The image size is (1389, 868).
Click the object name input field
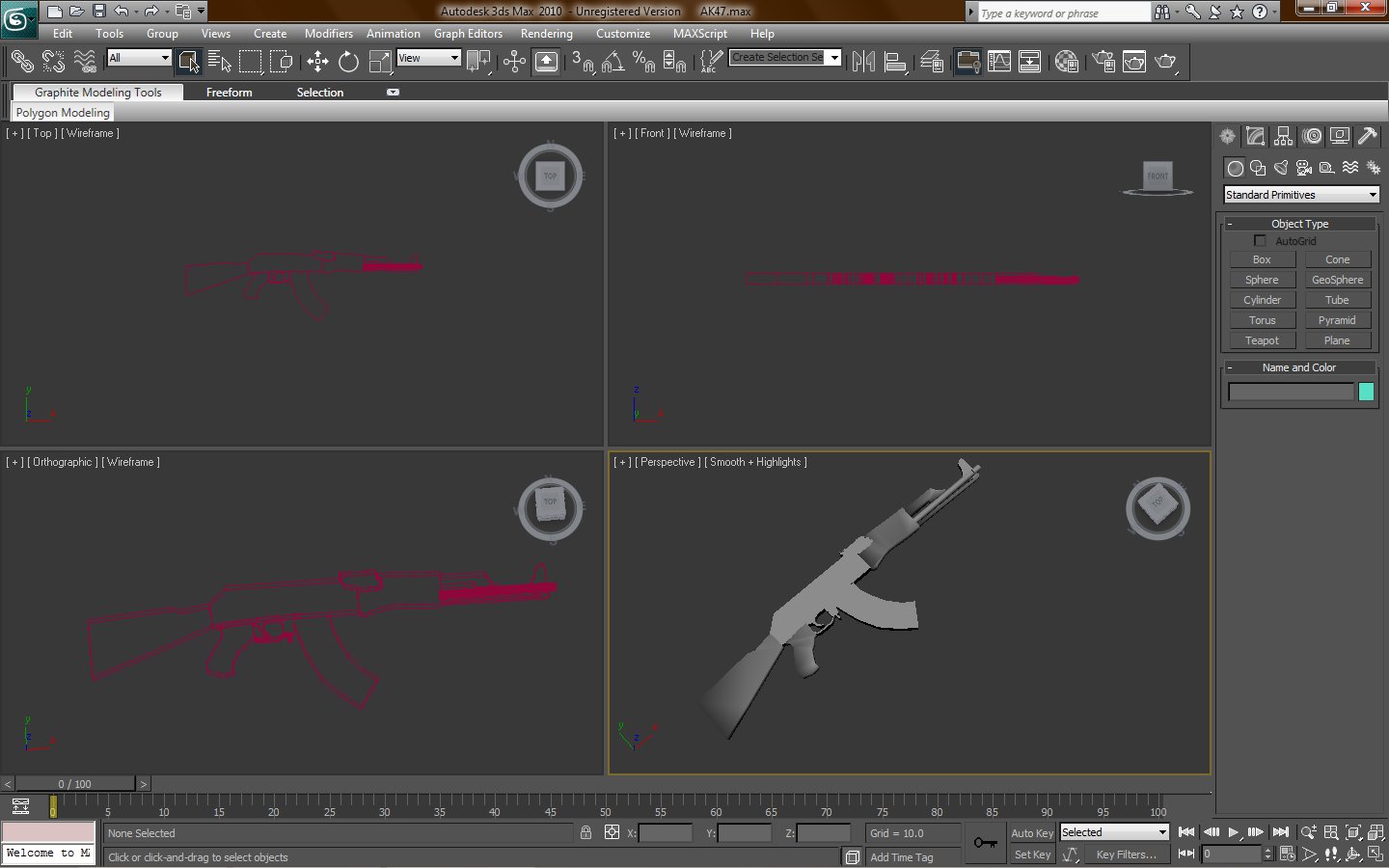coord(1291,392)
